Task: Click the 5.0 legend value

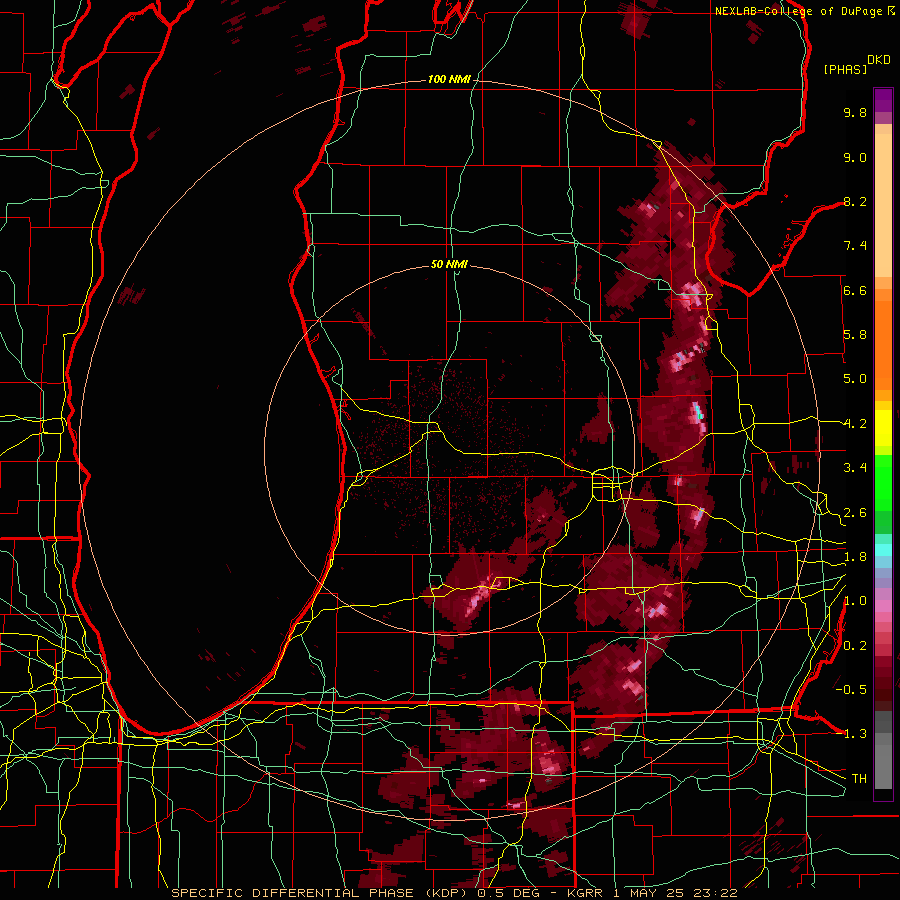Action: click(x=855, y=379)
